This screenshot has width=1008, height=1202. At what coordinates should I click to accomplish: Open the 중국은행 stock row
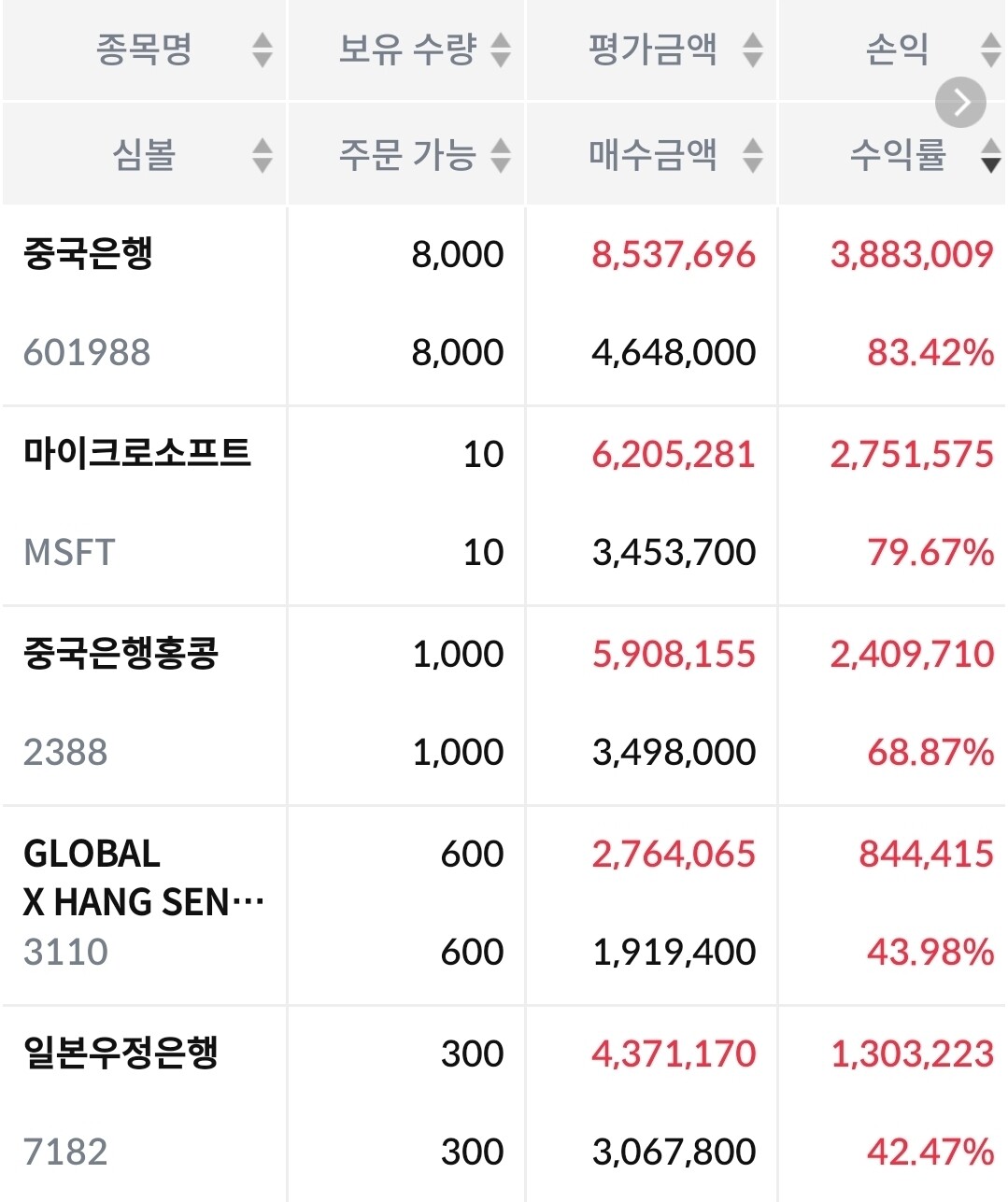pyautogui.click(x=89, y=254)
